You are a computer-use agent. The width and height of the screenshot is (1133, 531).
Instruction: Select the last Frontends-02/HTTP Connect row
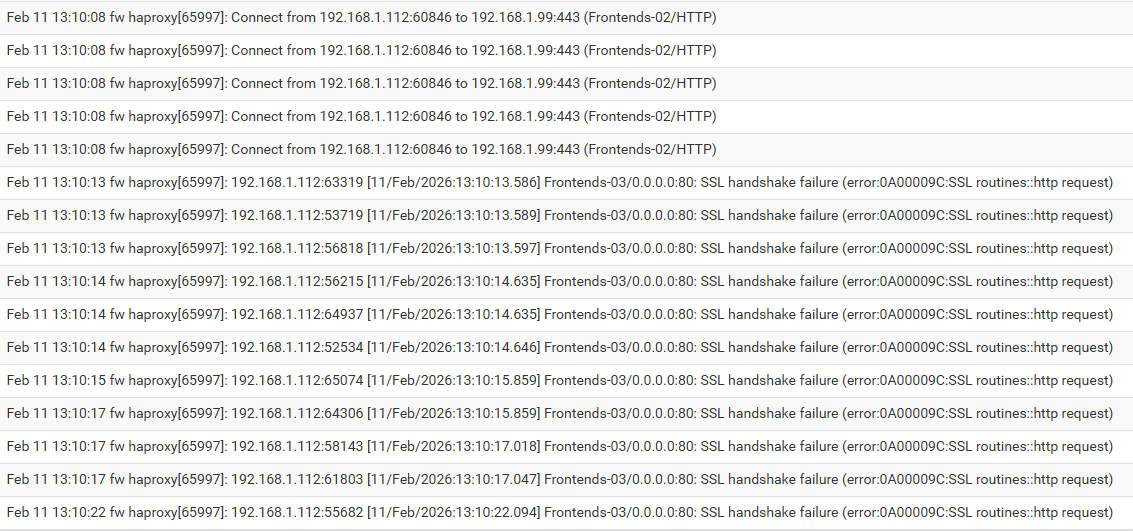[361, 149]
